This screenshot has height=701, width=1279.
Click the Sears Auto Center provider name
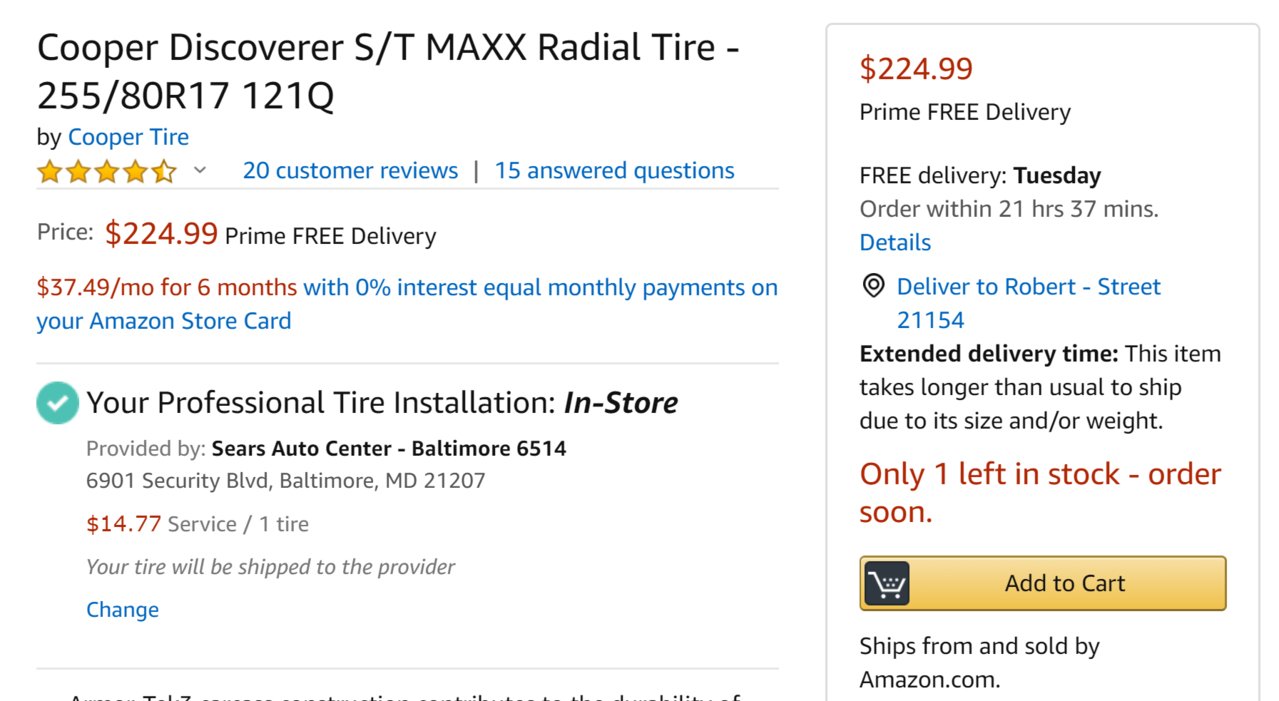(x=389, y=448)
